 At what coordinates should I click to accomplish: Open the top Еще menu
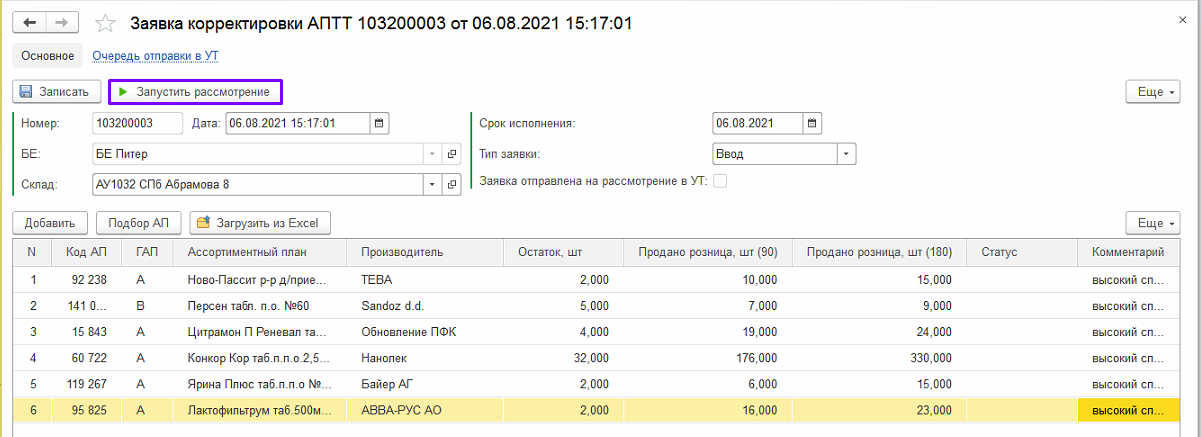tap(1152, 92)
